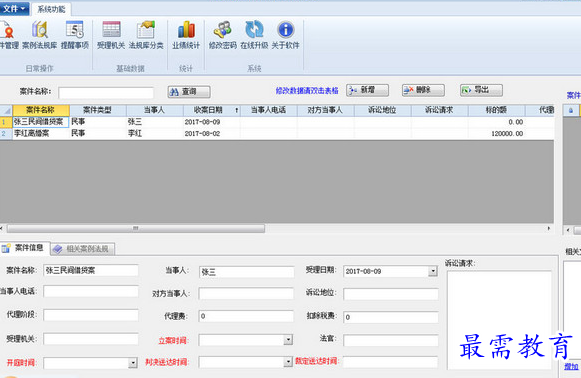Sort by 案件名称 column header
Image resolution: width=581 pixels, height=378 pixels.
(41, 110)
